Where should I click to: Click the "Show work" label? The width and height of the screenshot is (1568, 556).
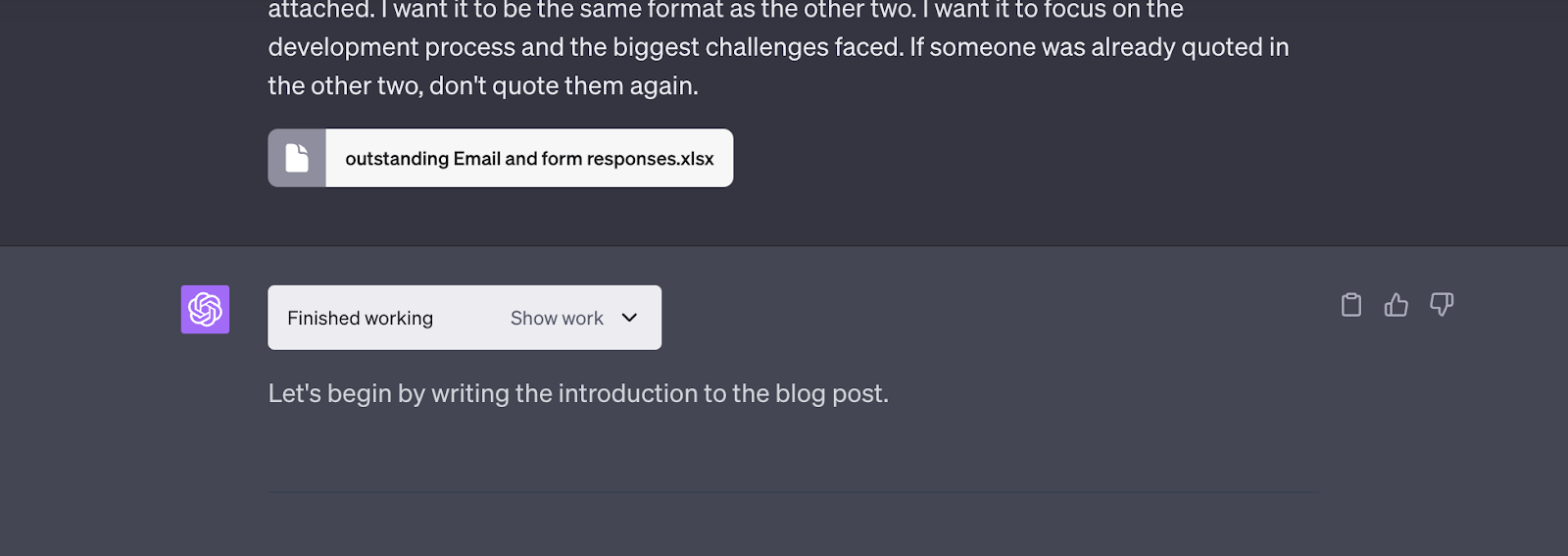click(x=557, y=318)
